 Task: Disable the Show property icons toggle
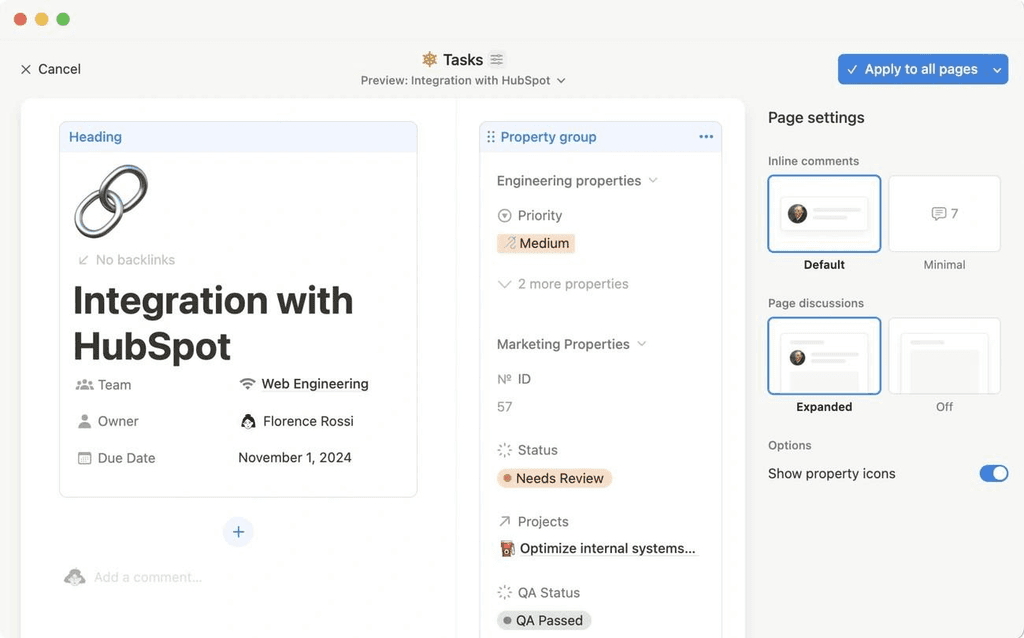click(993, 473)
